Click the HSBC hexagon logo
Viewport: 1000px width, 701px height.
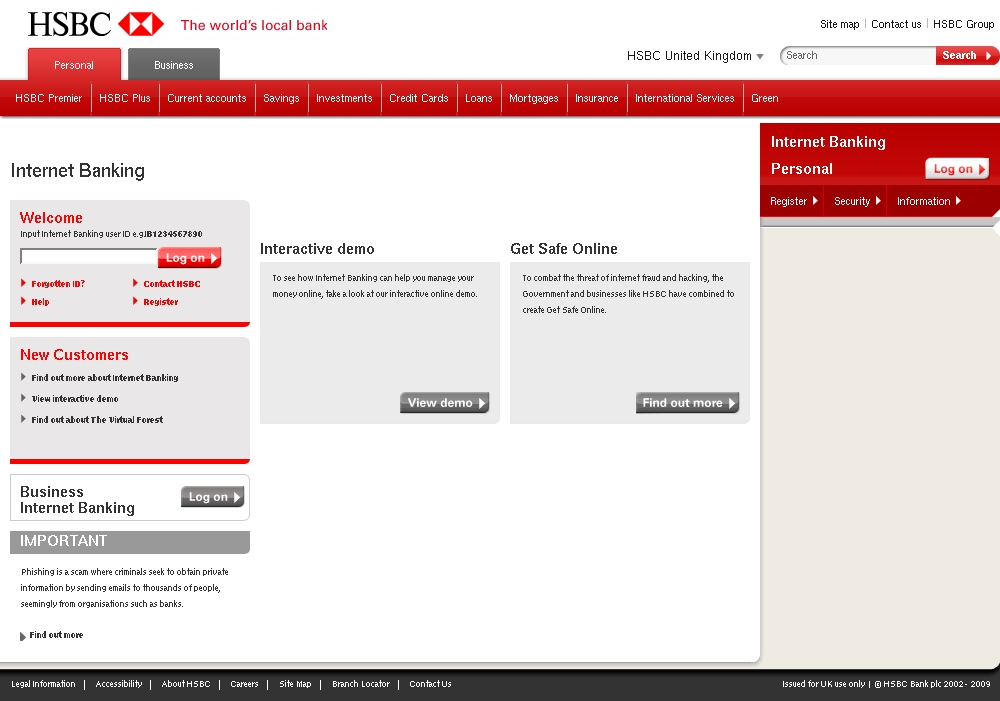click(141, 24)
